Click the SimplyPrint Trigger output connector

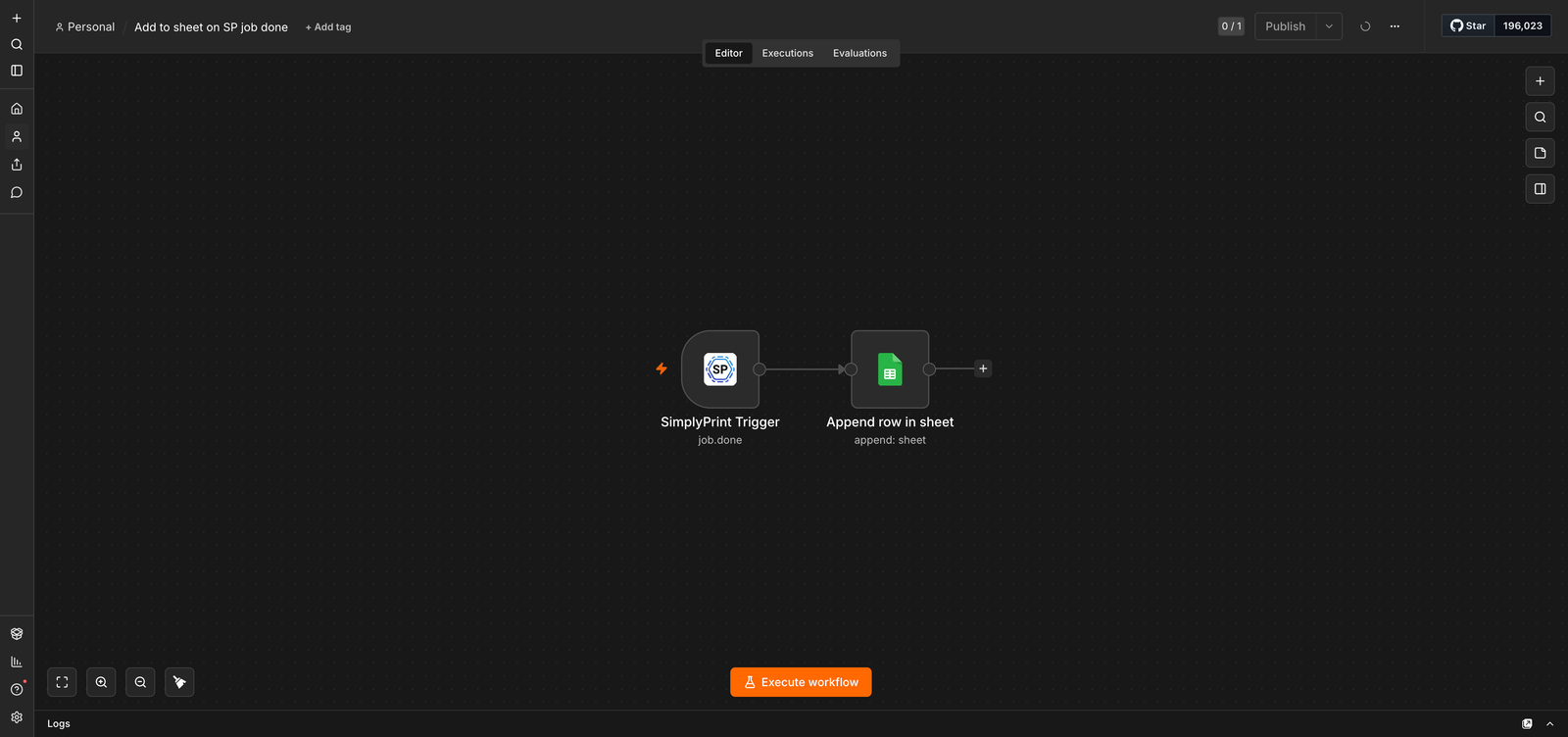click(759, 369)
